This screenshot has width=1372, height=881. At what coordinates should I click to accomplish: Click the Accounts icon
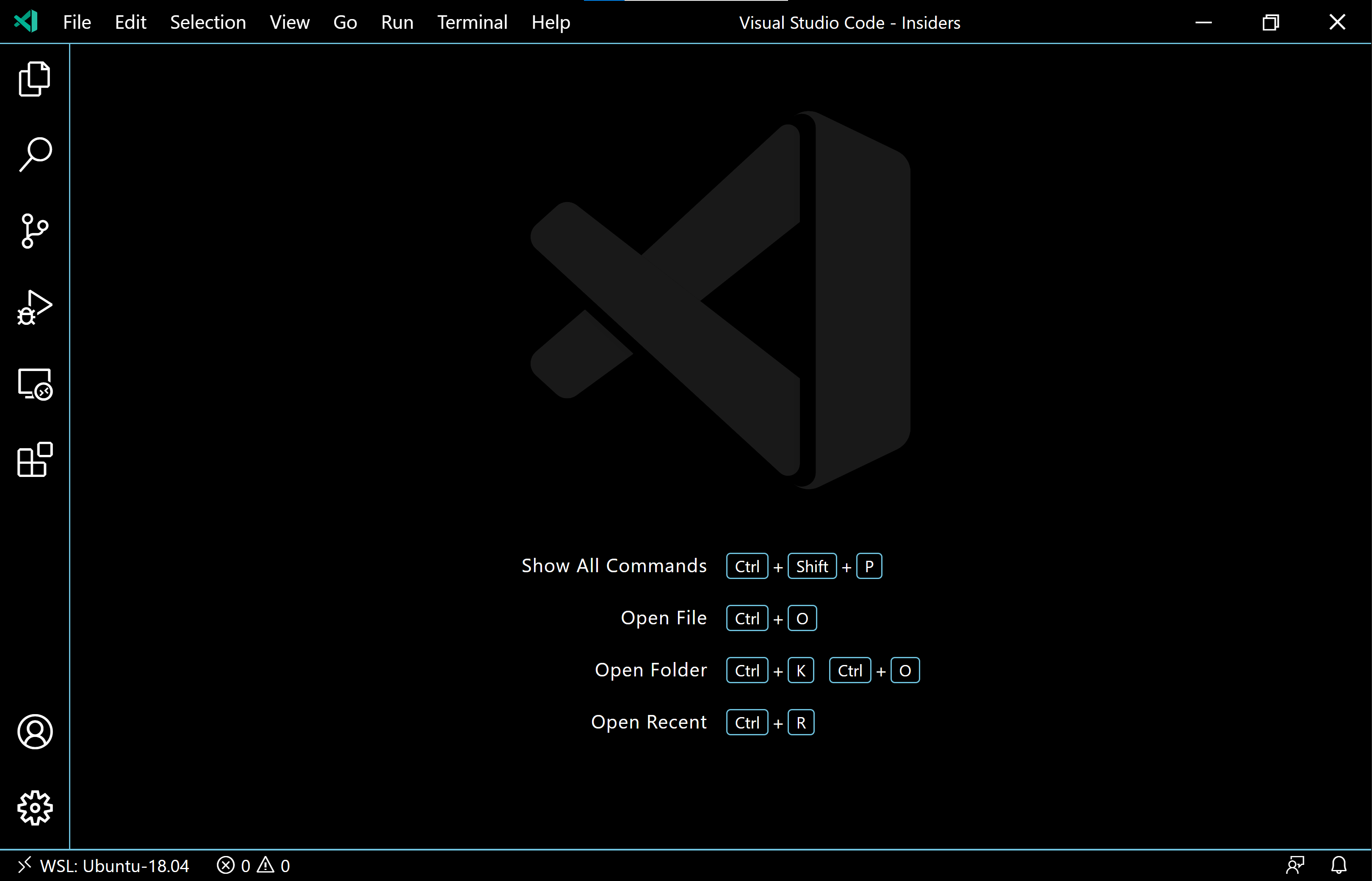(x=34, y=731)
